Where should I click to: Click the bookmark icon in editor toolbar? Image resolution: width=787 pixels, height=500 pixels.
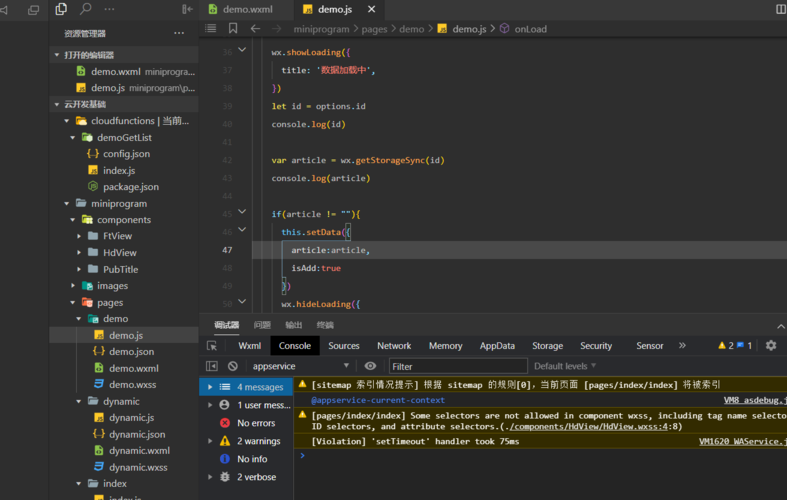pos(233,29)
